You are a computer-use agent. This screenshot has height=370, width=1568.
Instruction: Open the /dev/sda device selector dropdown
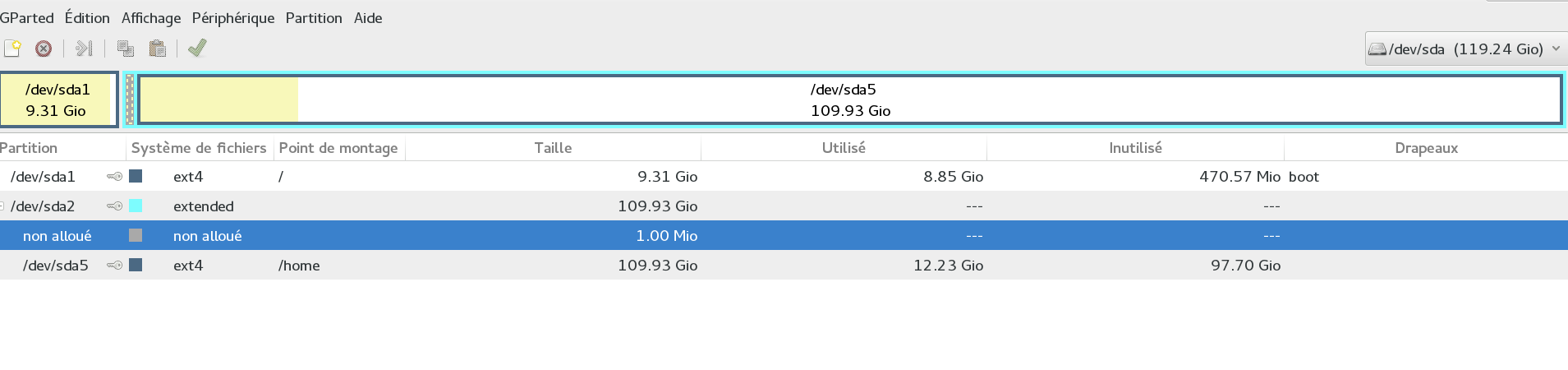[x=1465, y=49]
